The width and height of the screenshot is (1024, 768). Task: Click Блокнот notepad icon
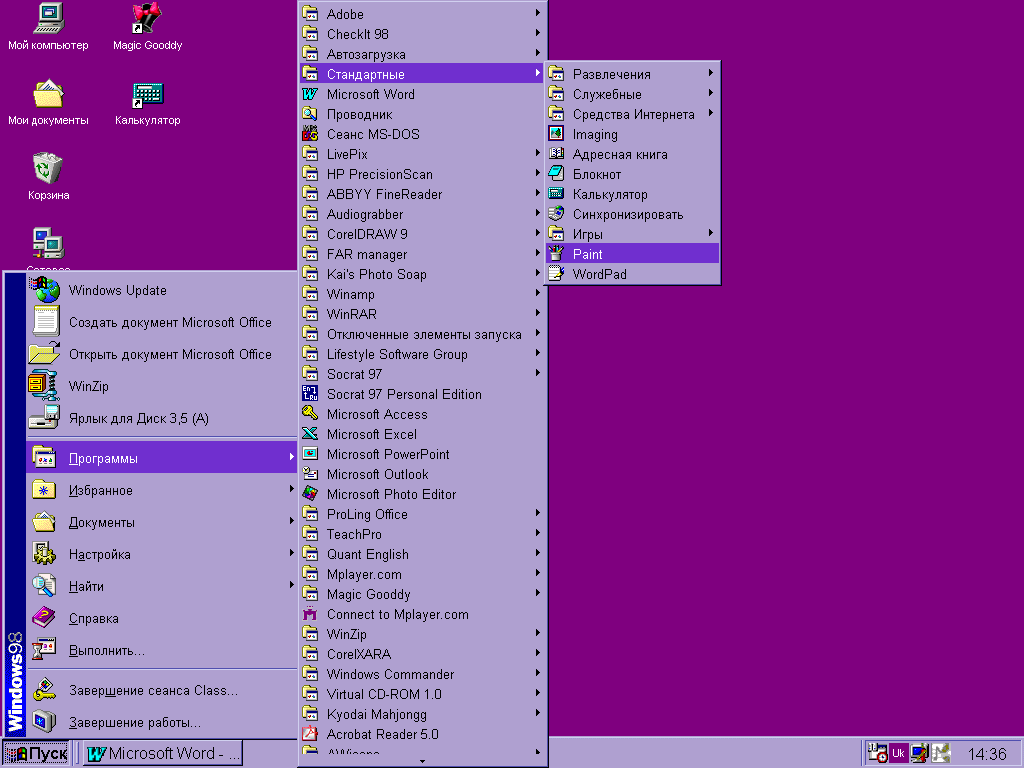click(x=556, y=174)
